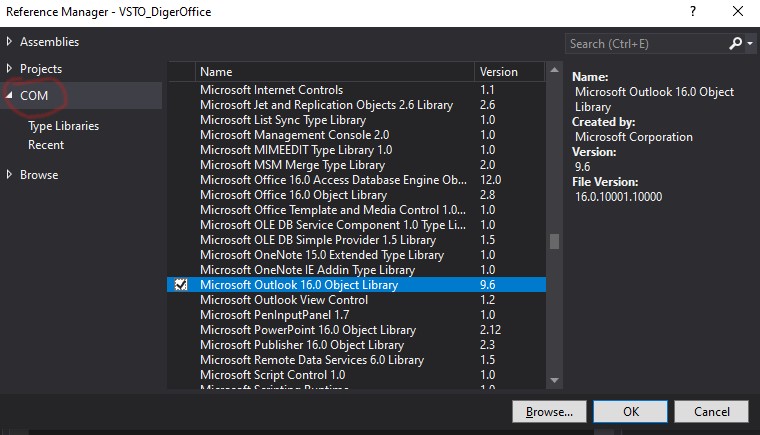760x435 pixels.
Task: Select the Browse category
Action: [x=39, y=175]
